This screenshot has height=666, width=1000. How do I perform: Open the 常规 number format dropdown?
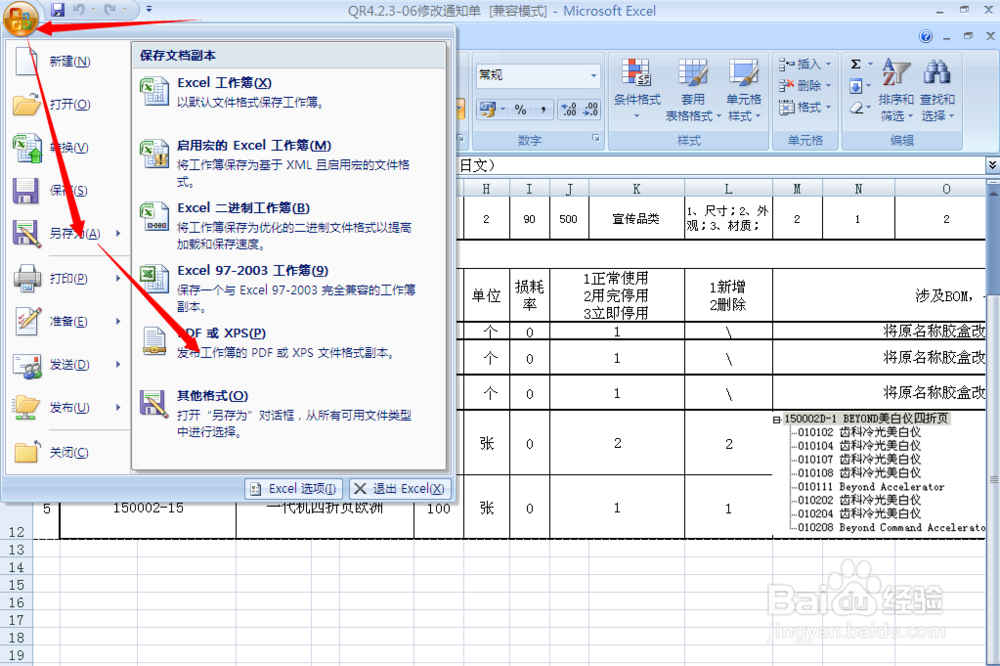tap(594, 75)
